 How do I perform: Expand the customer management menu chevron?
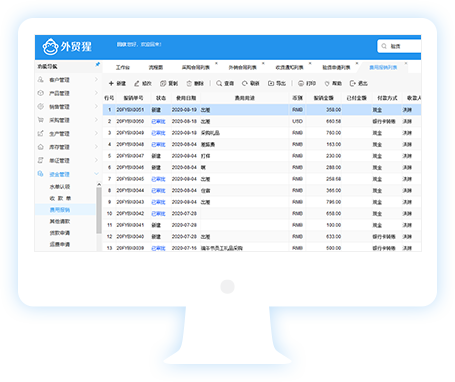pos(96,79)
